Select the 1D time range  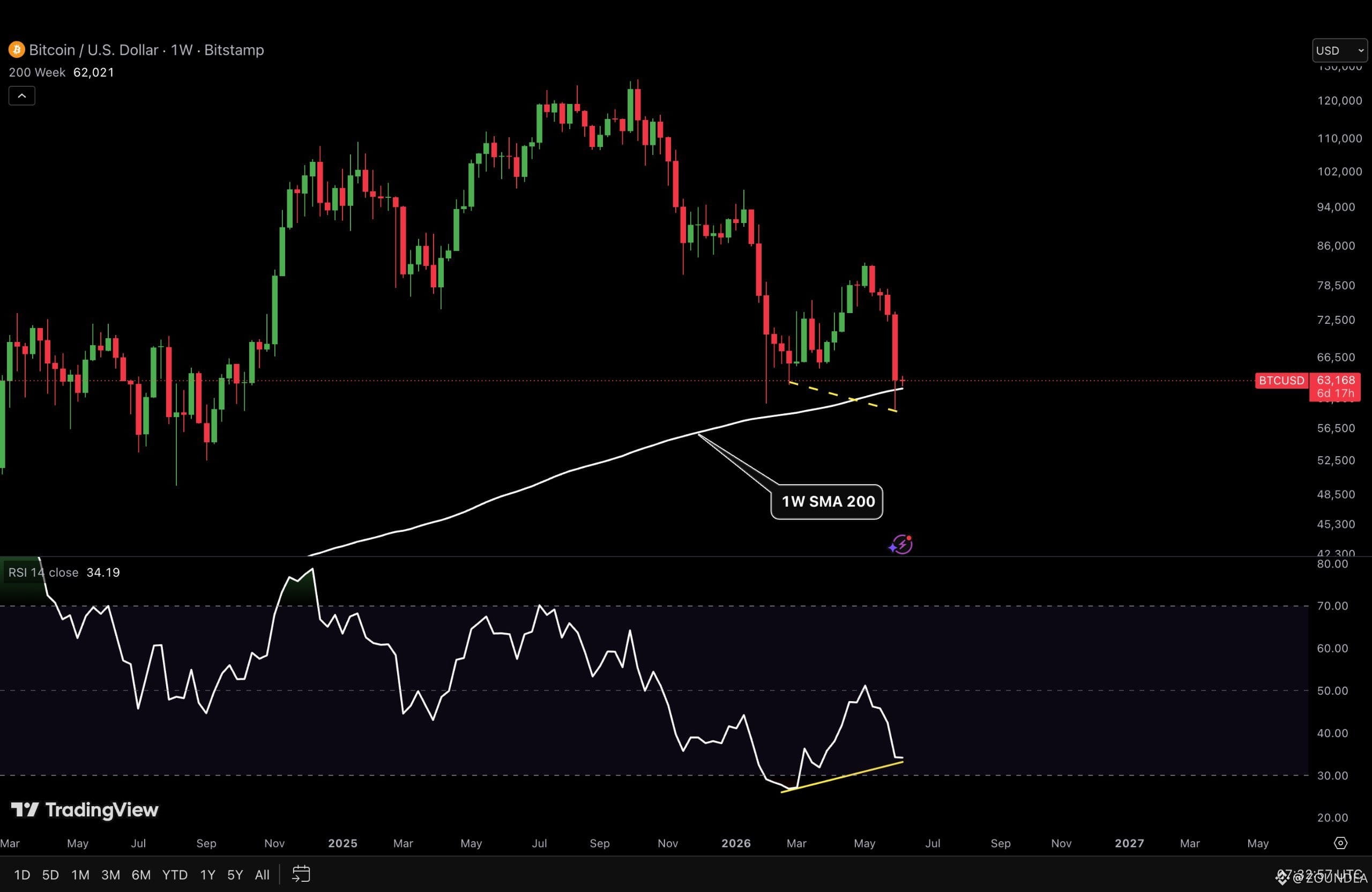(22, 875)
